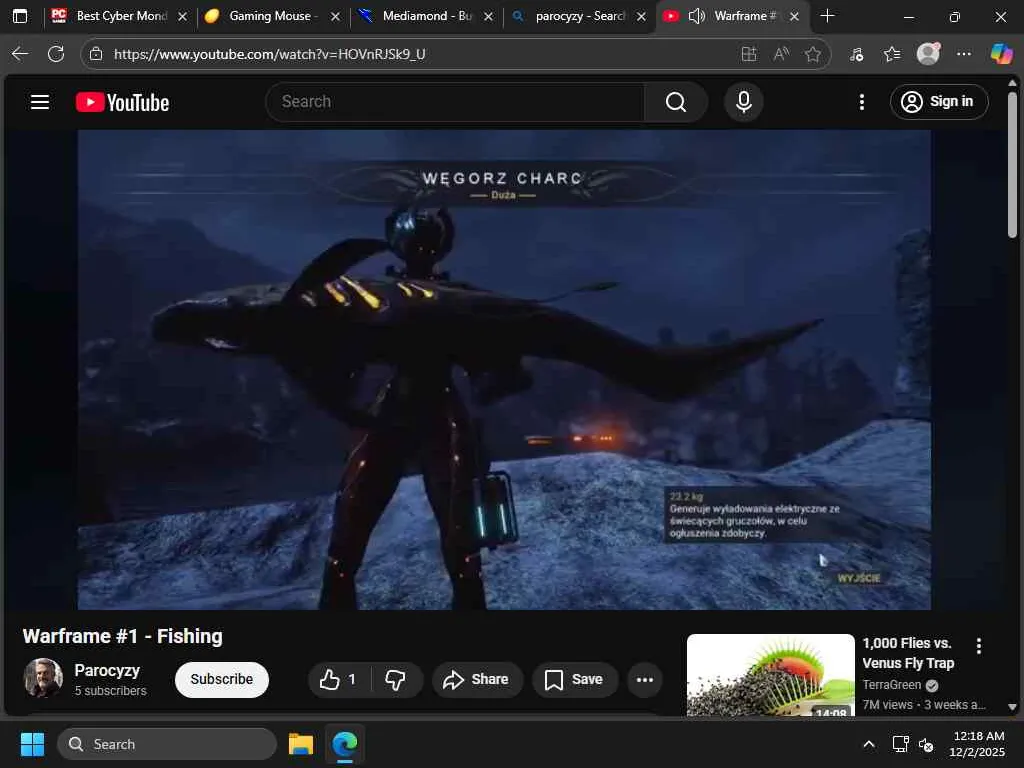Viewport: 1024px width, 768px height.
Task: Open the YouTube guide hamburger menu
Action: click(40, 102)
